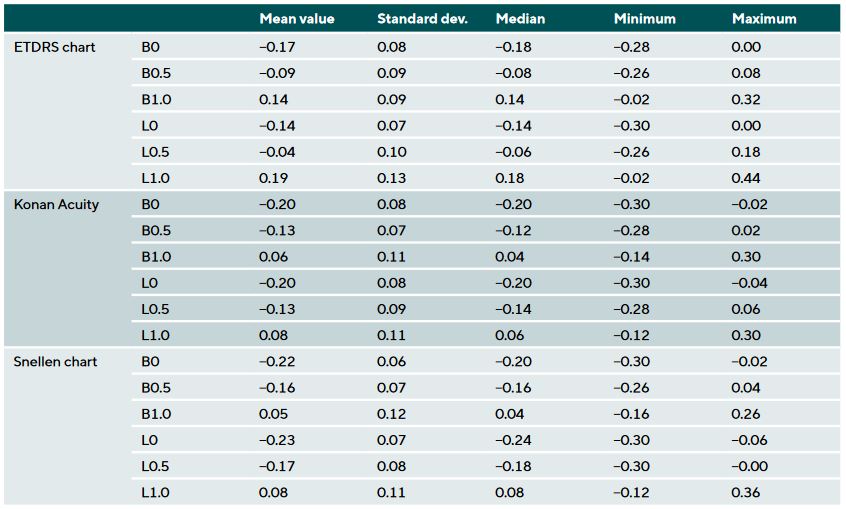Select the 0.12 standard deviation cell
Viewport: 846px width, 509px height.
click(x=391, y=414)
